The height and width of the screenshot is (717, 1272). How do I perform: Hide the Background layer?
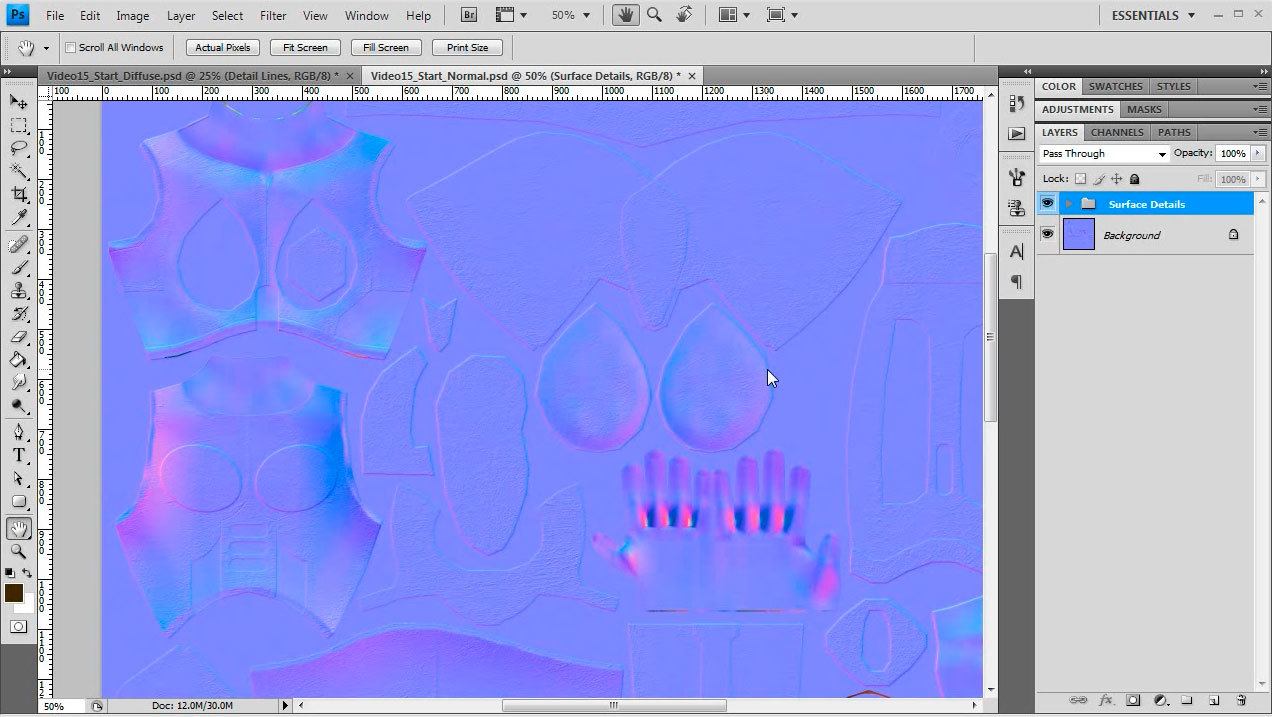coord(1047,234)
